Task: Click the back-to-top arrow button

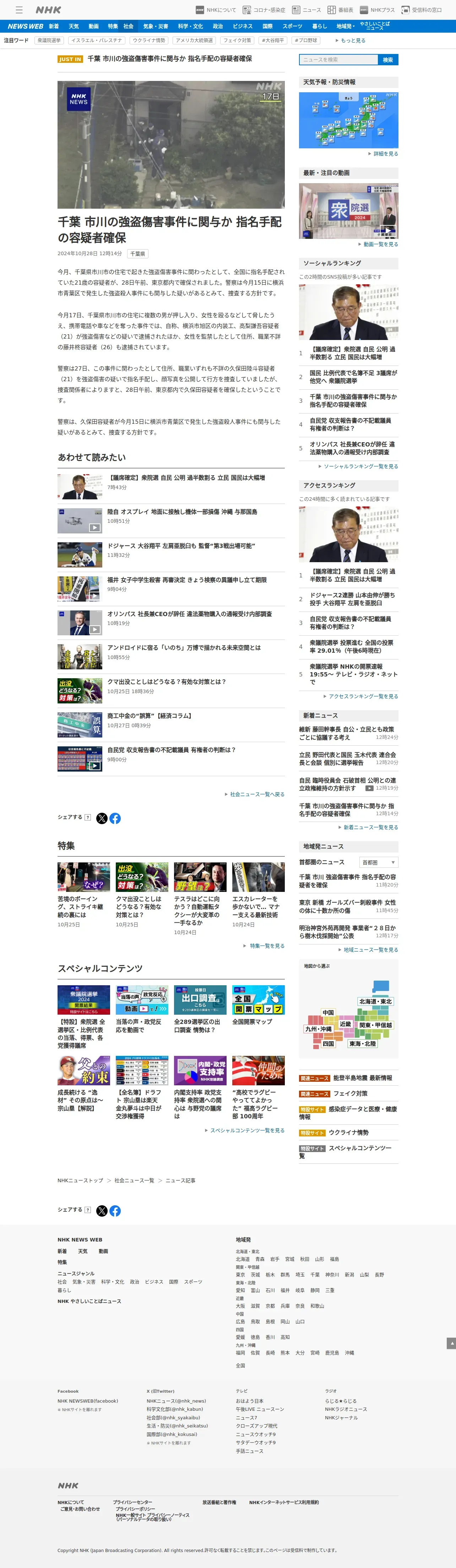Action: pyautogui.click(x=451, y=1343)
